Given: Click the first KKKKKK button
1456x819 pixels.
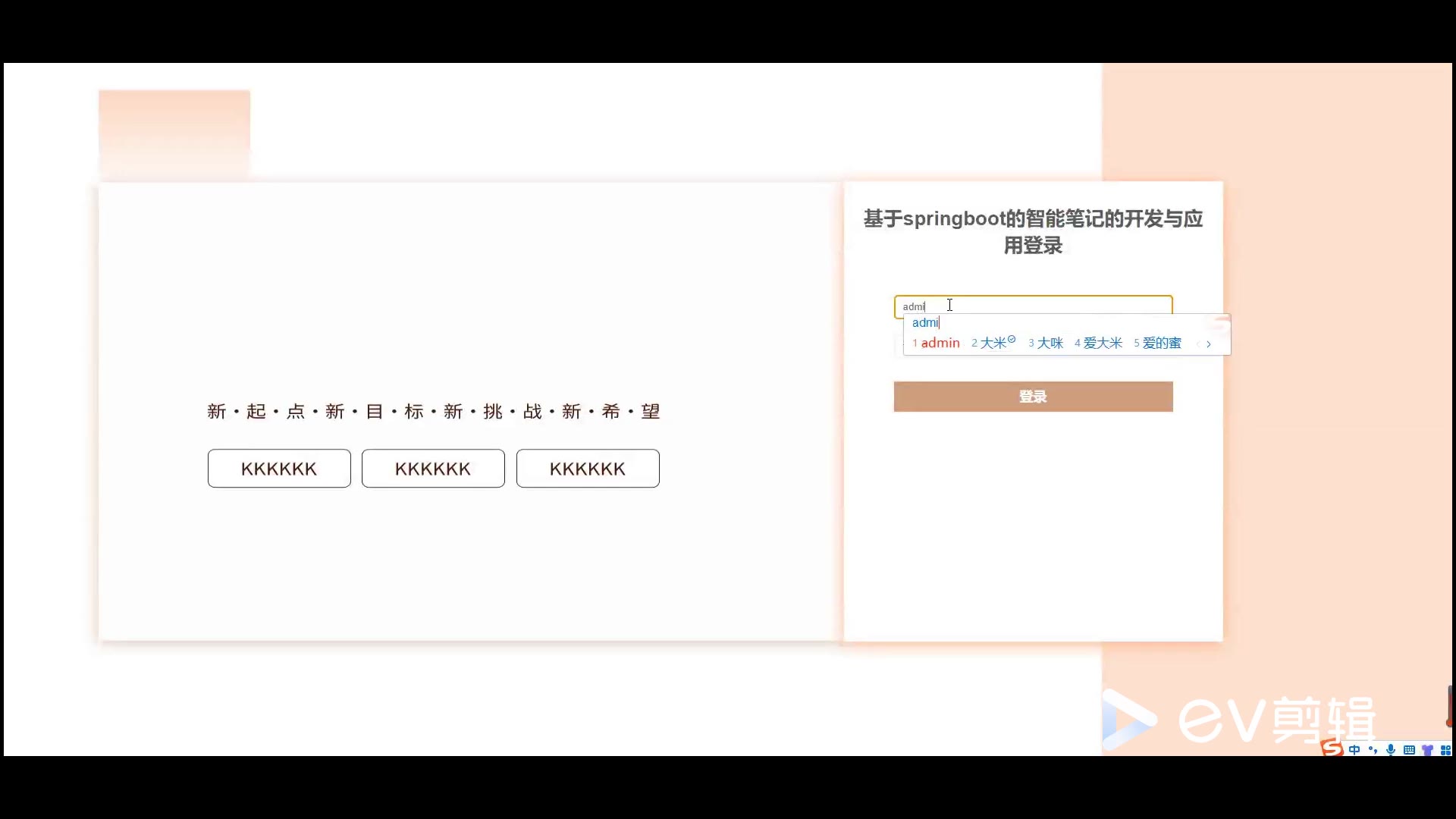Looking at the screenshot, I should pyautogui.click(x=279, y=469).
